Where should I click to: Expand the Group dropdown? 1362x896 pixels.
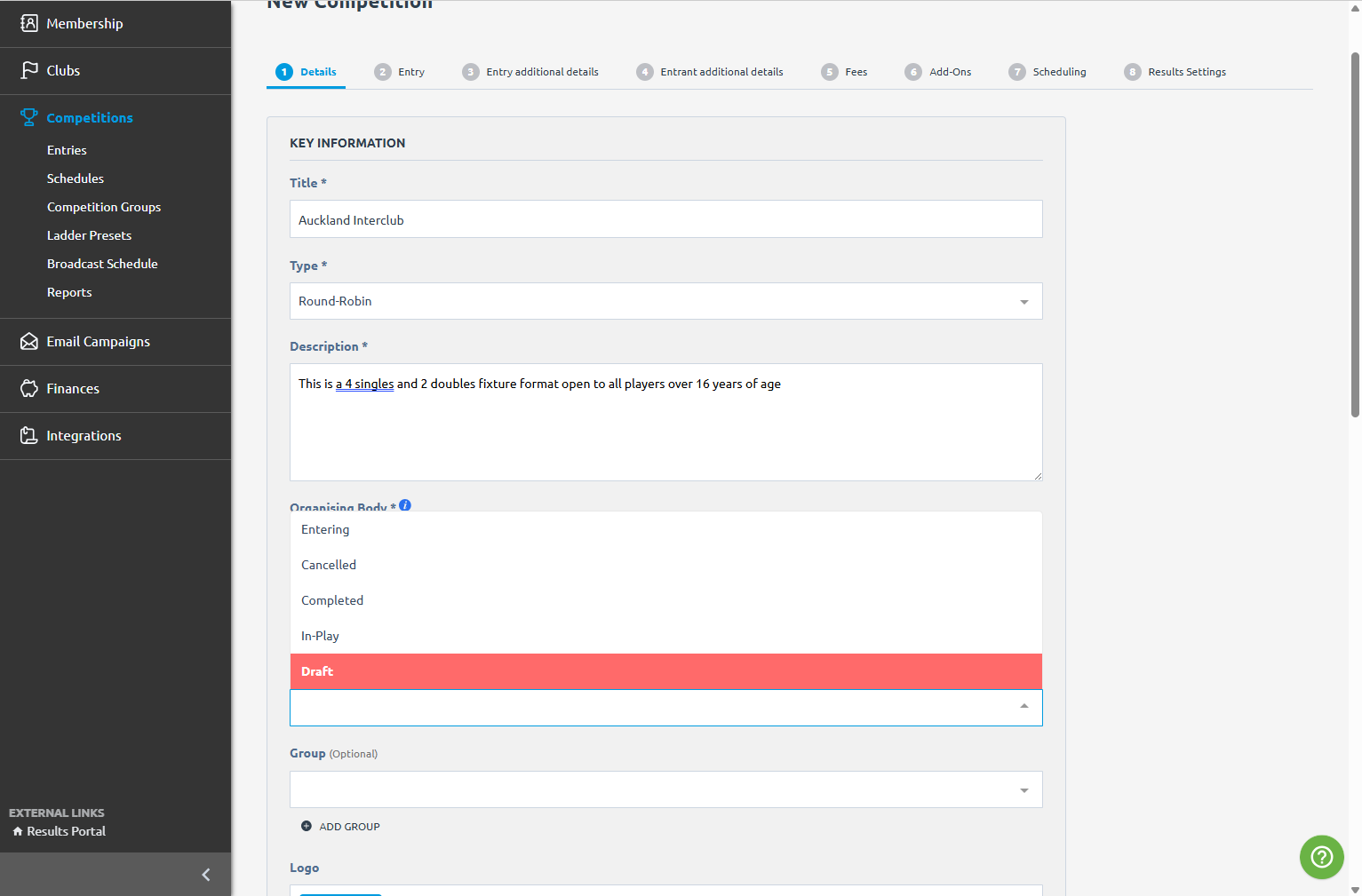pos(665,789)
